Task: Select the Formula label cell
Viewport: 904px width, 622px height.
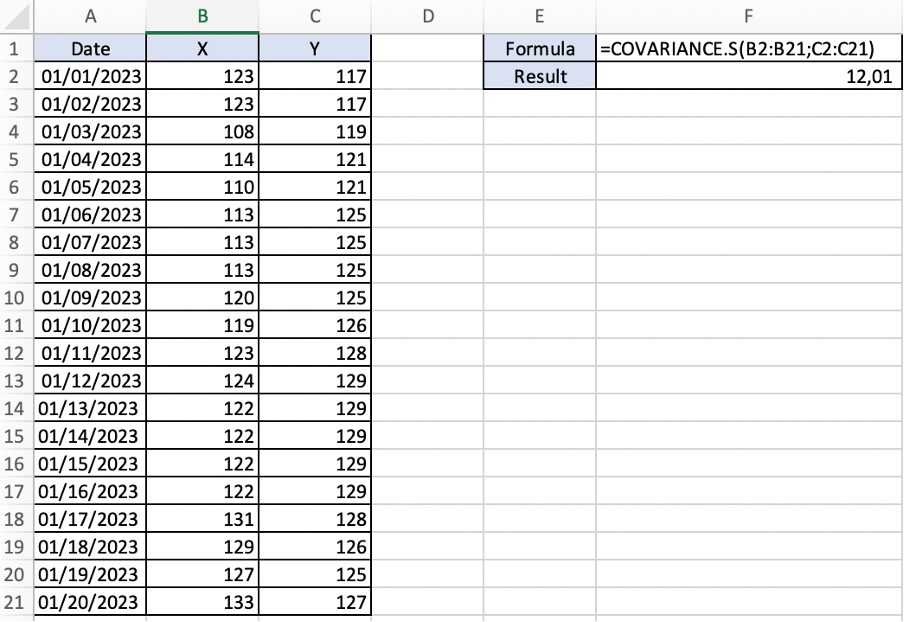Action: click(x=539, y=48)
